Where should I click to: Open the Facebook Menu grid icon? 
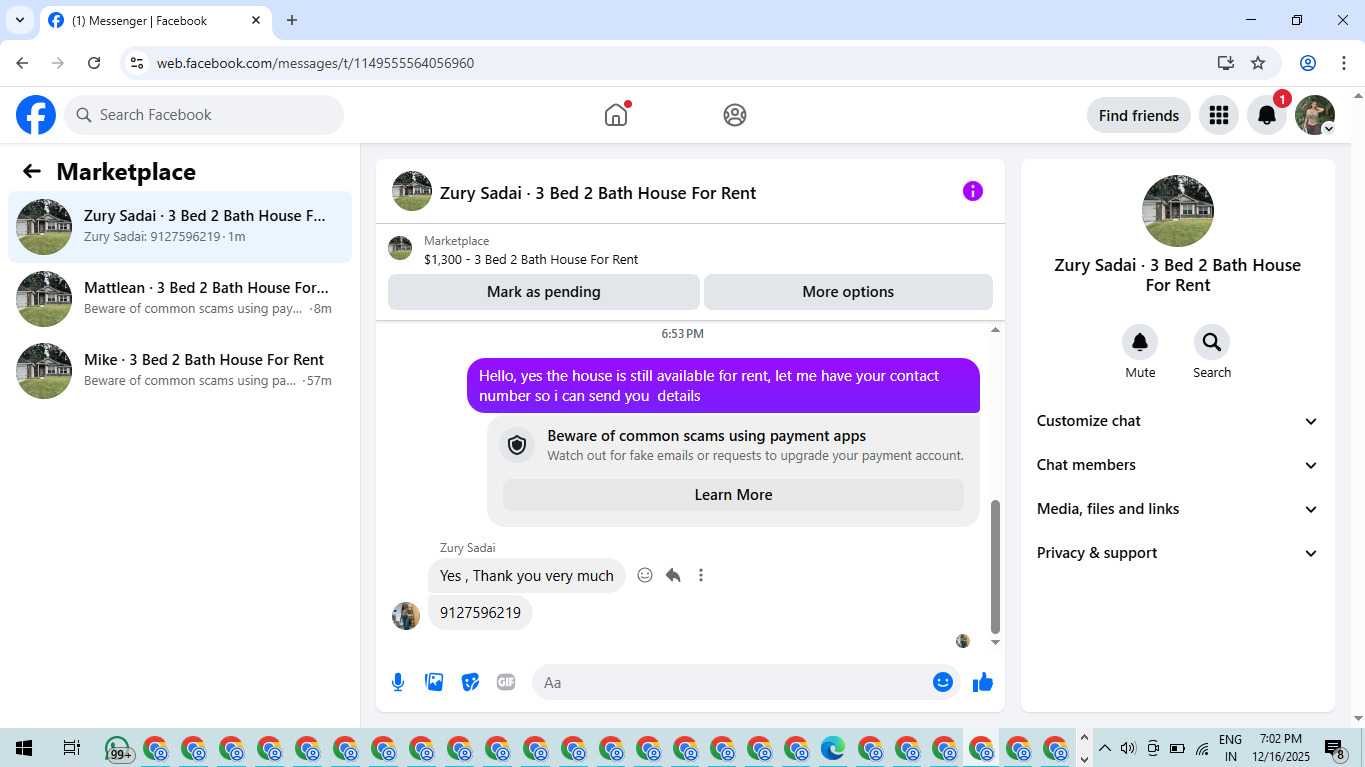tap(1218, 115)
